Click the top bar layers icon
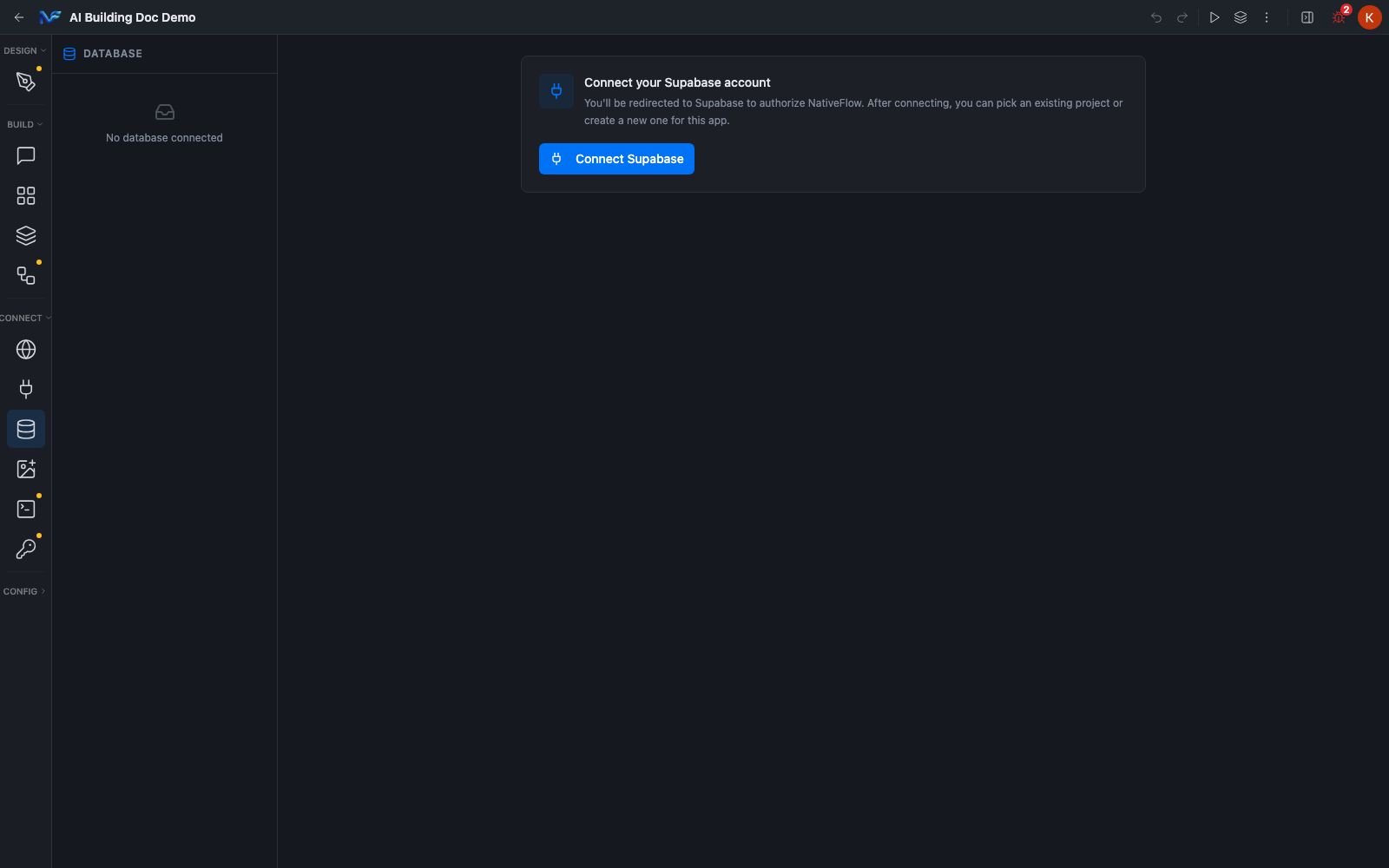Image resolution: width=1389 pixels, height=868 pixels. pyautogui.click(x=1241, y=17)
